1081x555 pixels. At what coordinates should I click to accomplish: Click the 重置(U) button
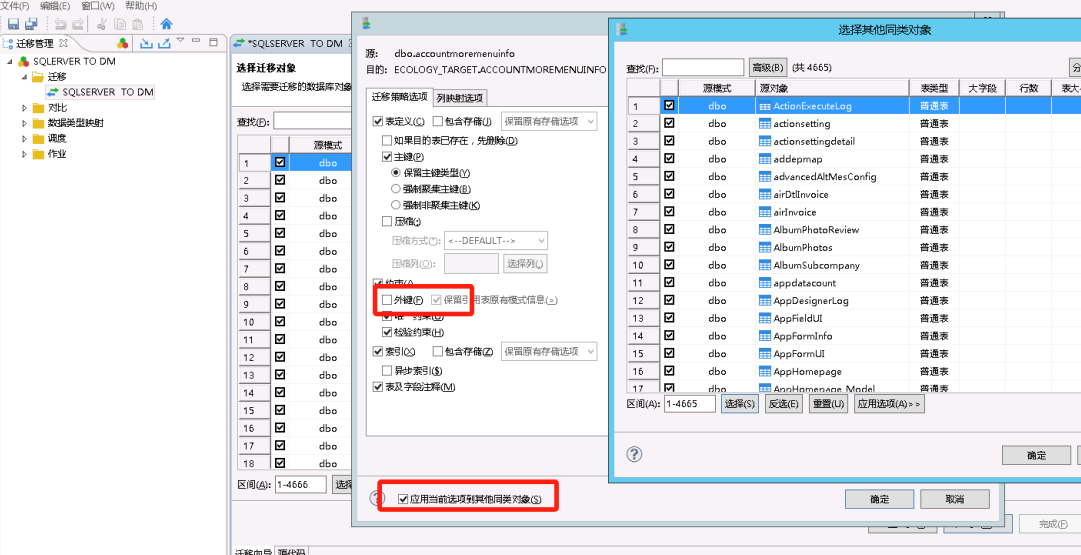click(x=828, y=404)
